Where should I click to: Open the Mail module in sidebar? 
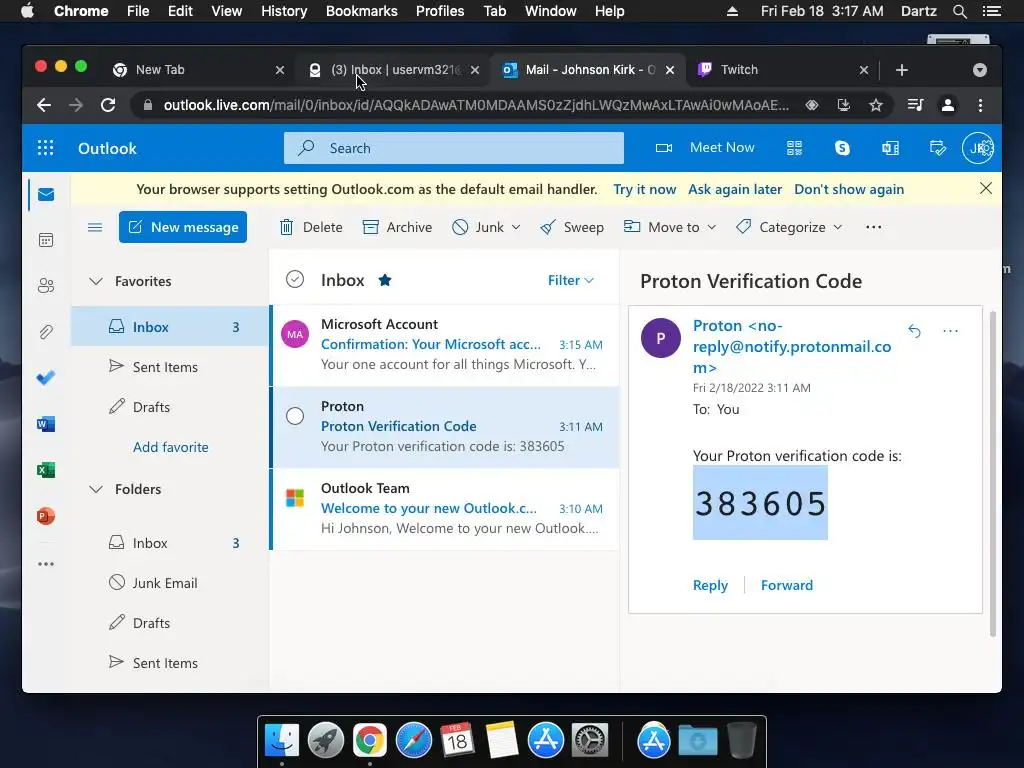46,195
